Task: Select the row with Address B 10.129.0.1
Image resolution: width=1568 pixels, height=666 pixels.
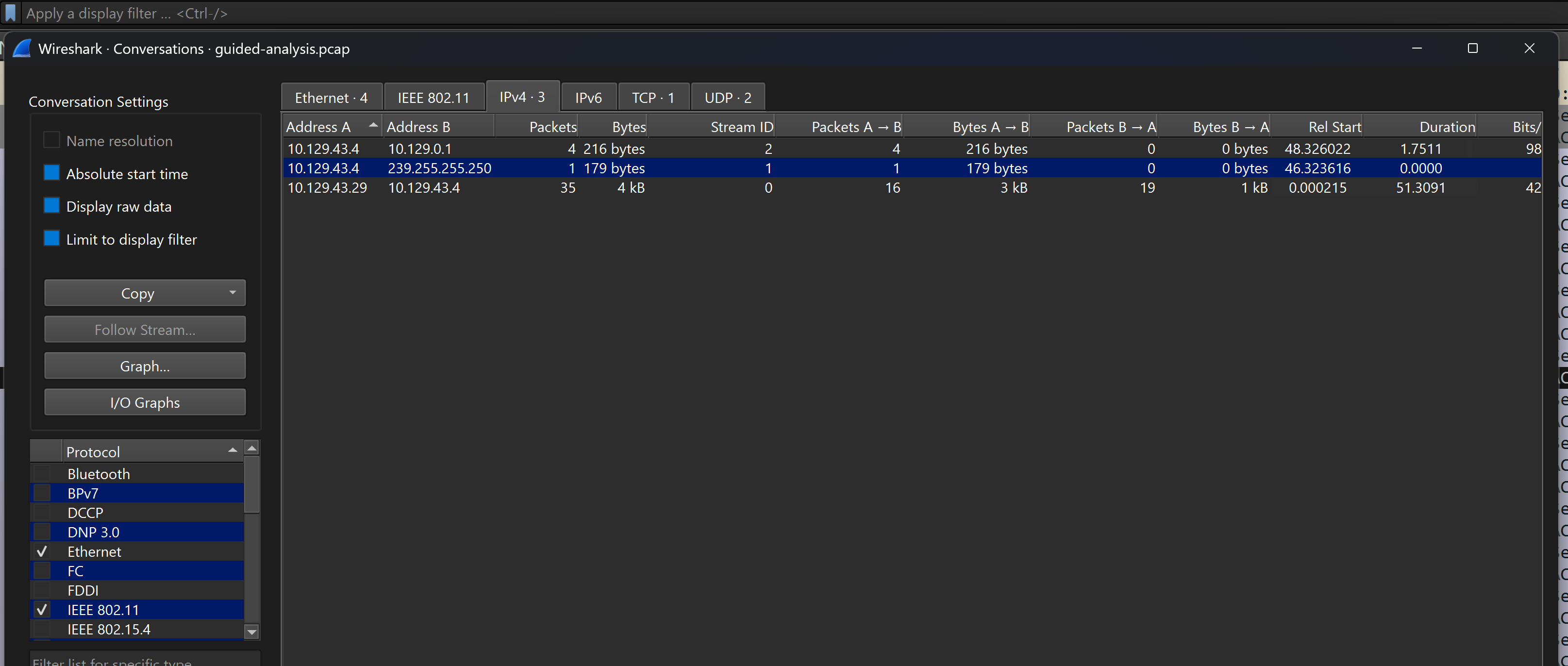Action: [x=912, y=149]
